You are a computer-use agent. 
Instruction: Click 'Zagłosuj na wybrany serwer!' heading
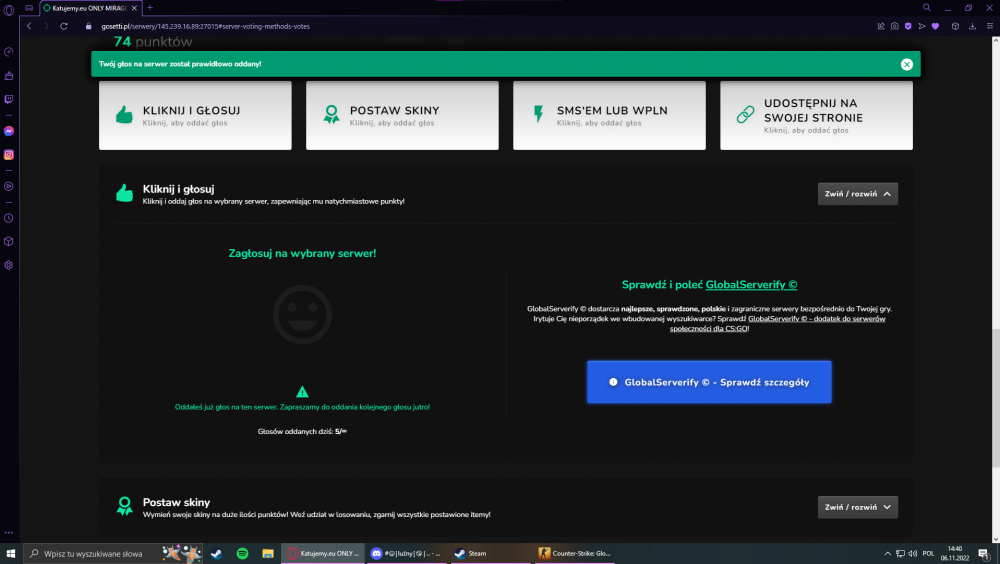coord(302,253)
